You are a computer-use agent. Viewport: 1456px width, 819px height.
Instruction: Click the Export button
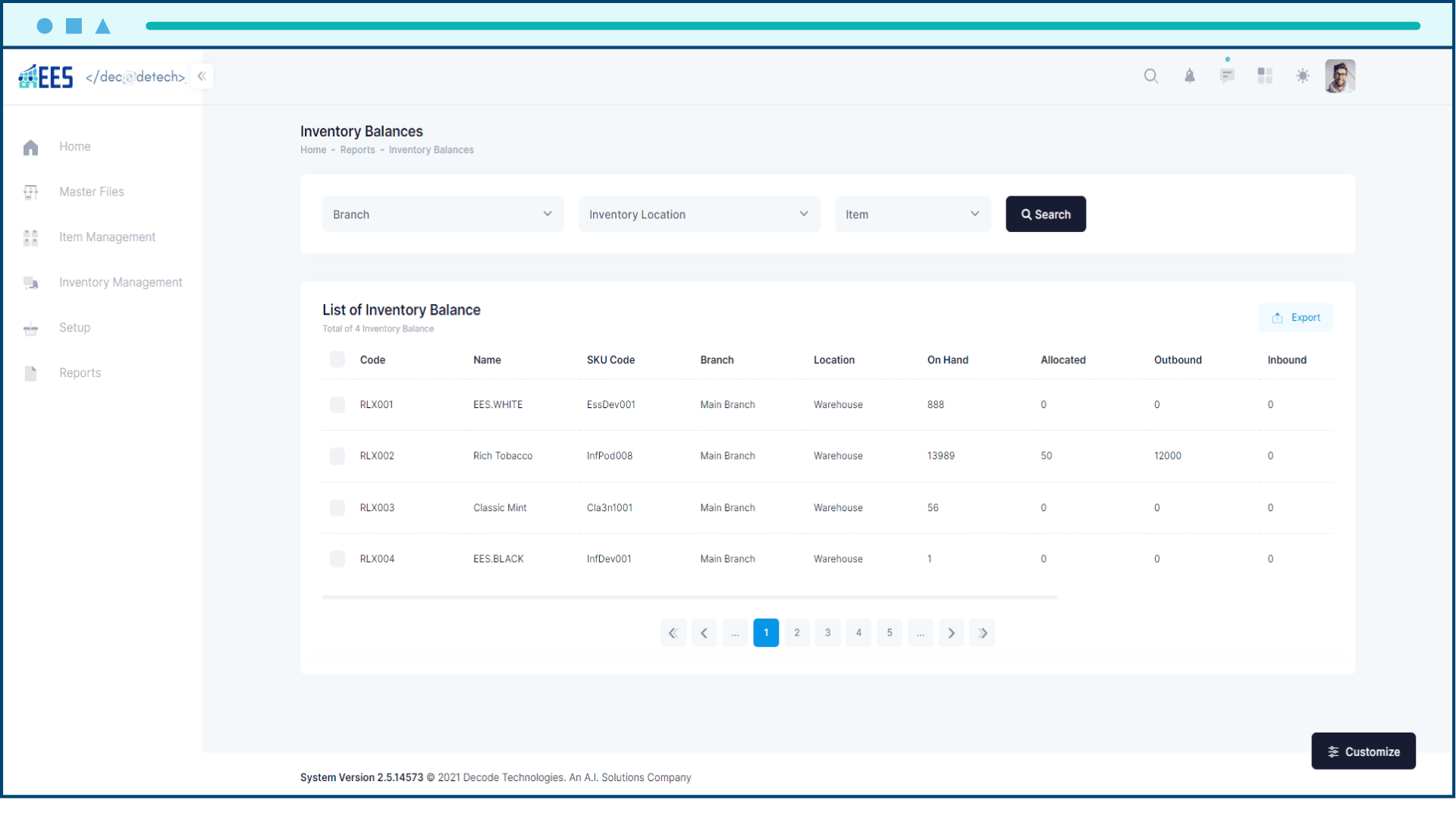coord(1295,318)
